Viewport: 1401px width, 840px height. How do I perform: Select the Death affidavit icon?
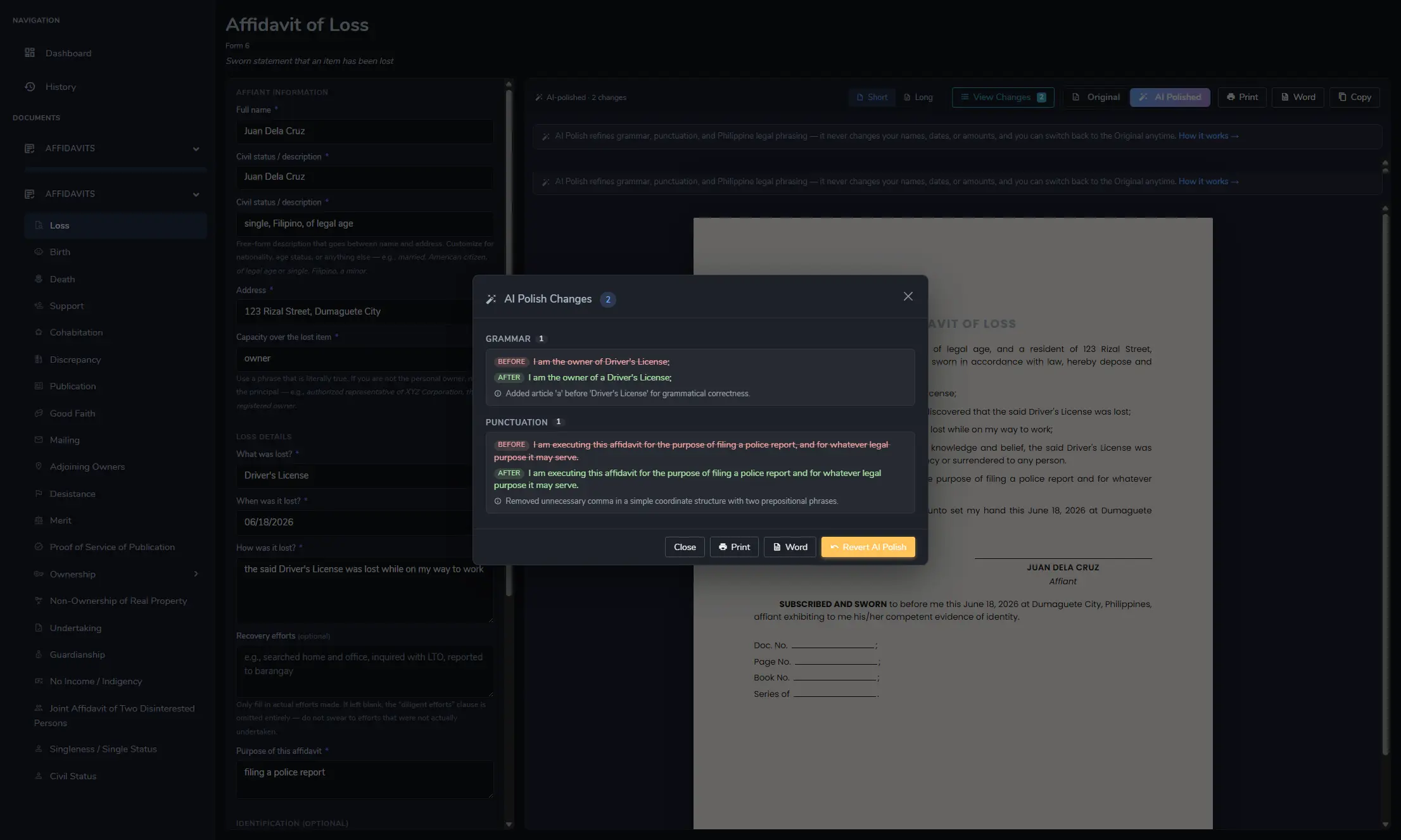coord(39,279)
